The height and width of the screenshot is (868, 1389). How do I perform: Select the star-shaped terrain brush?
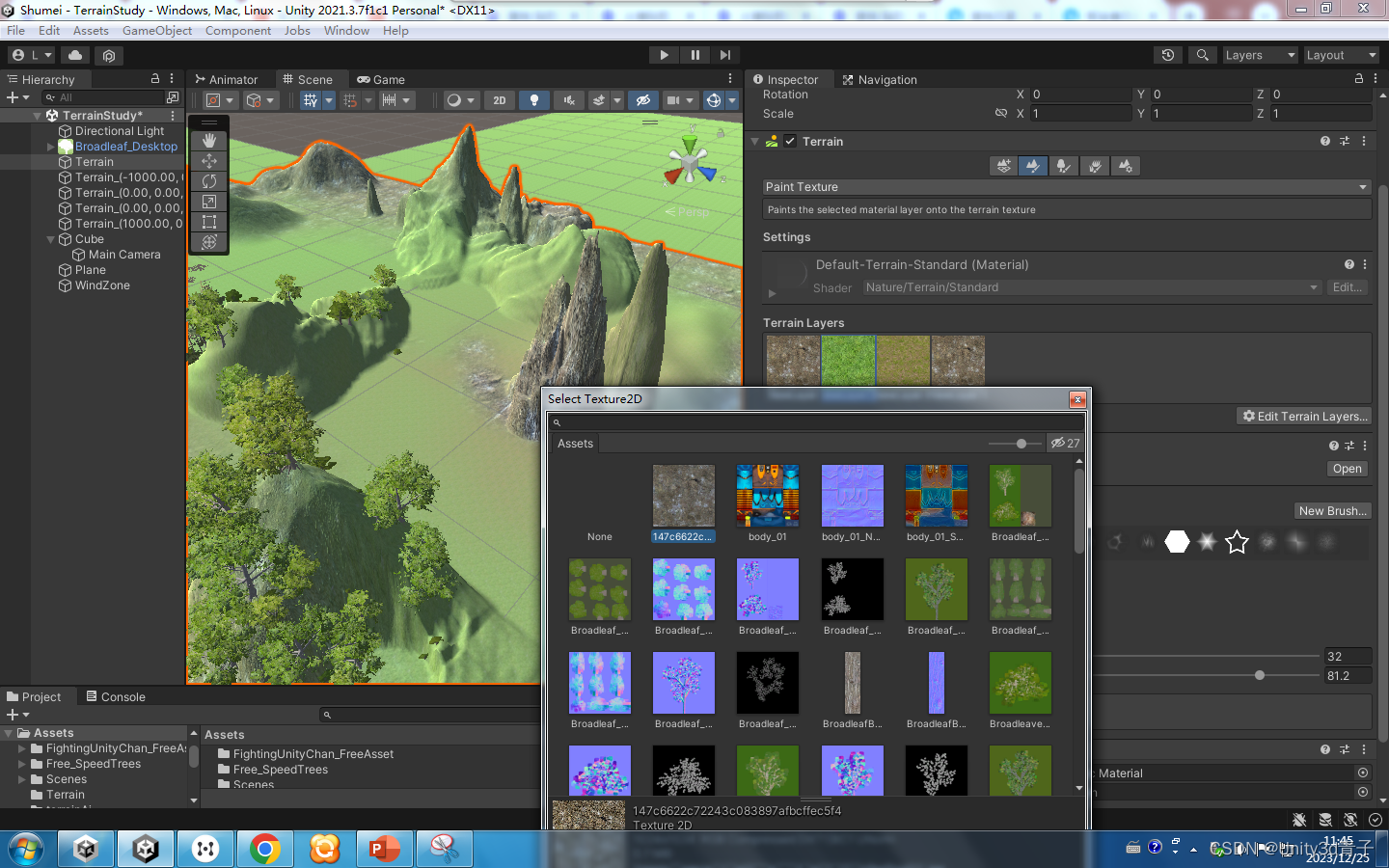1237,542
